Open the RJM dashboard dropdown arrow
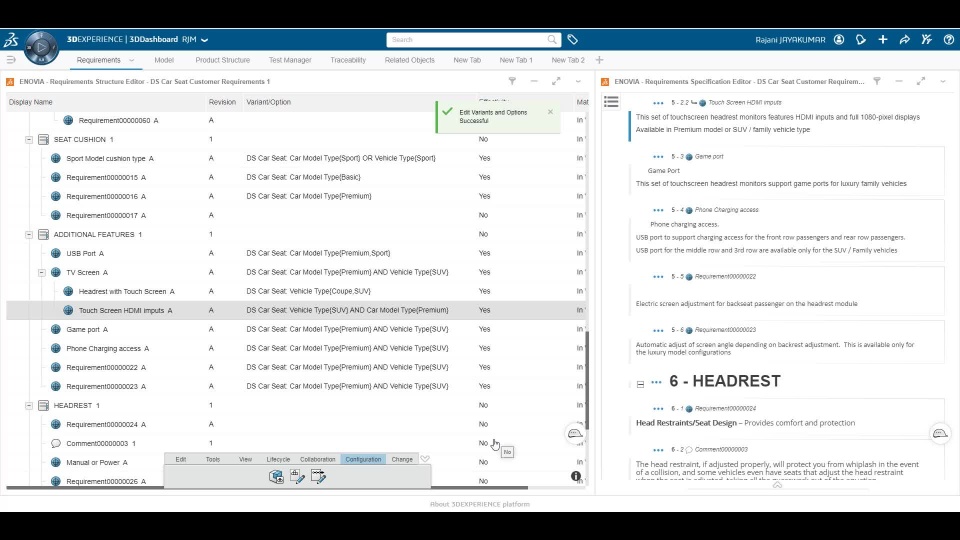Image resolution: width=960 pixels, height=540 pixels. (x=204, y=40)
